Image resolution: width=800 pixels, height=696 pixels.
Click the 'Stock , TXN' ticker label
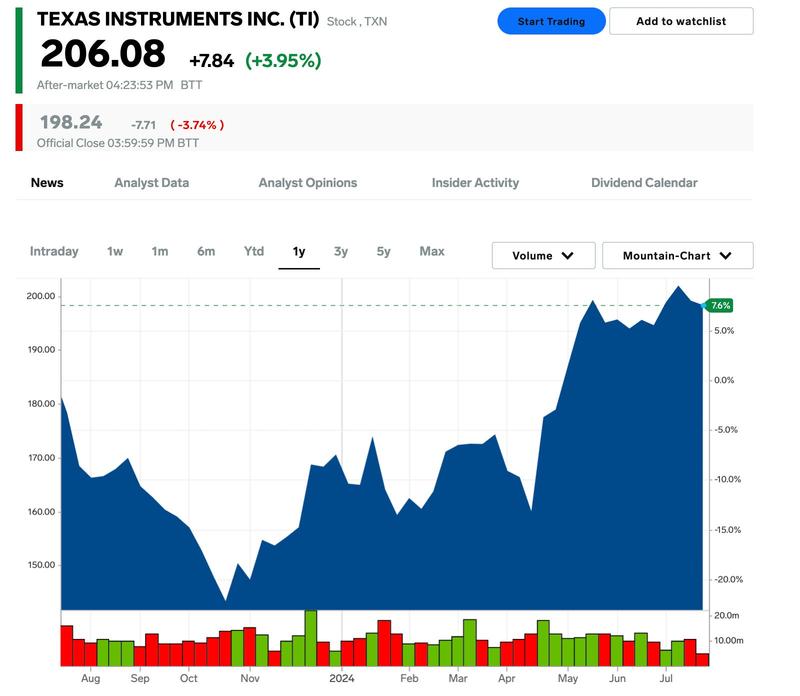[357, 21]
